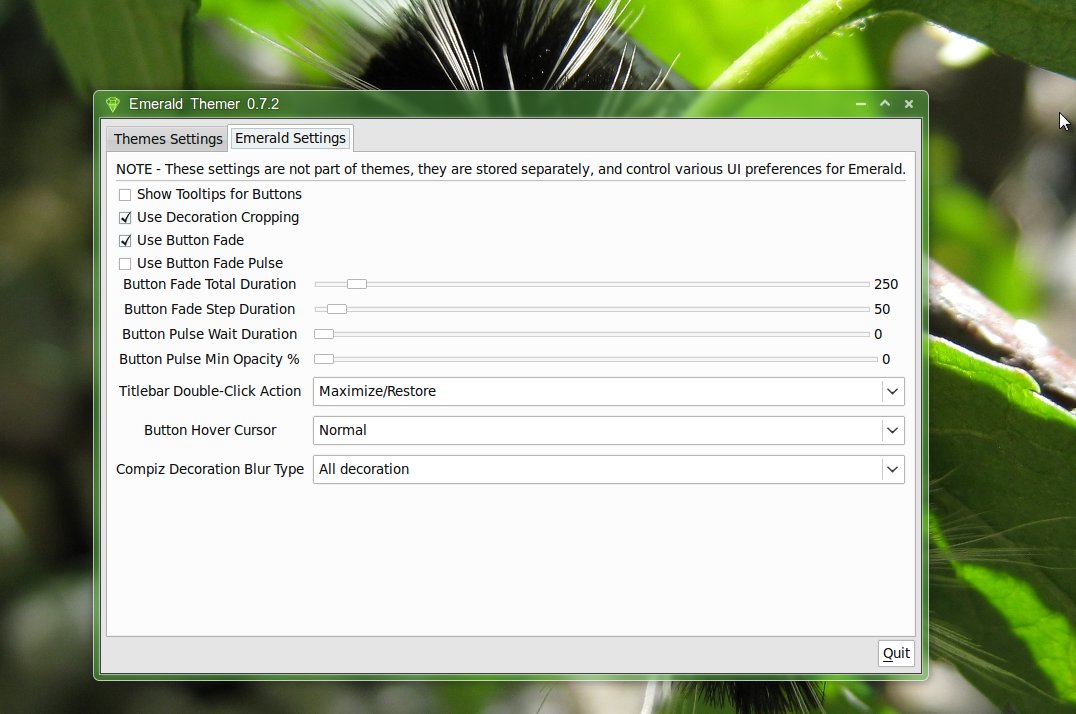The image size is (1076, 714).
Task: Click the NOTE text about settings
Action: (511, 169)
